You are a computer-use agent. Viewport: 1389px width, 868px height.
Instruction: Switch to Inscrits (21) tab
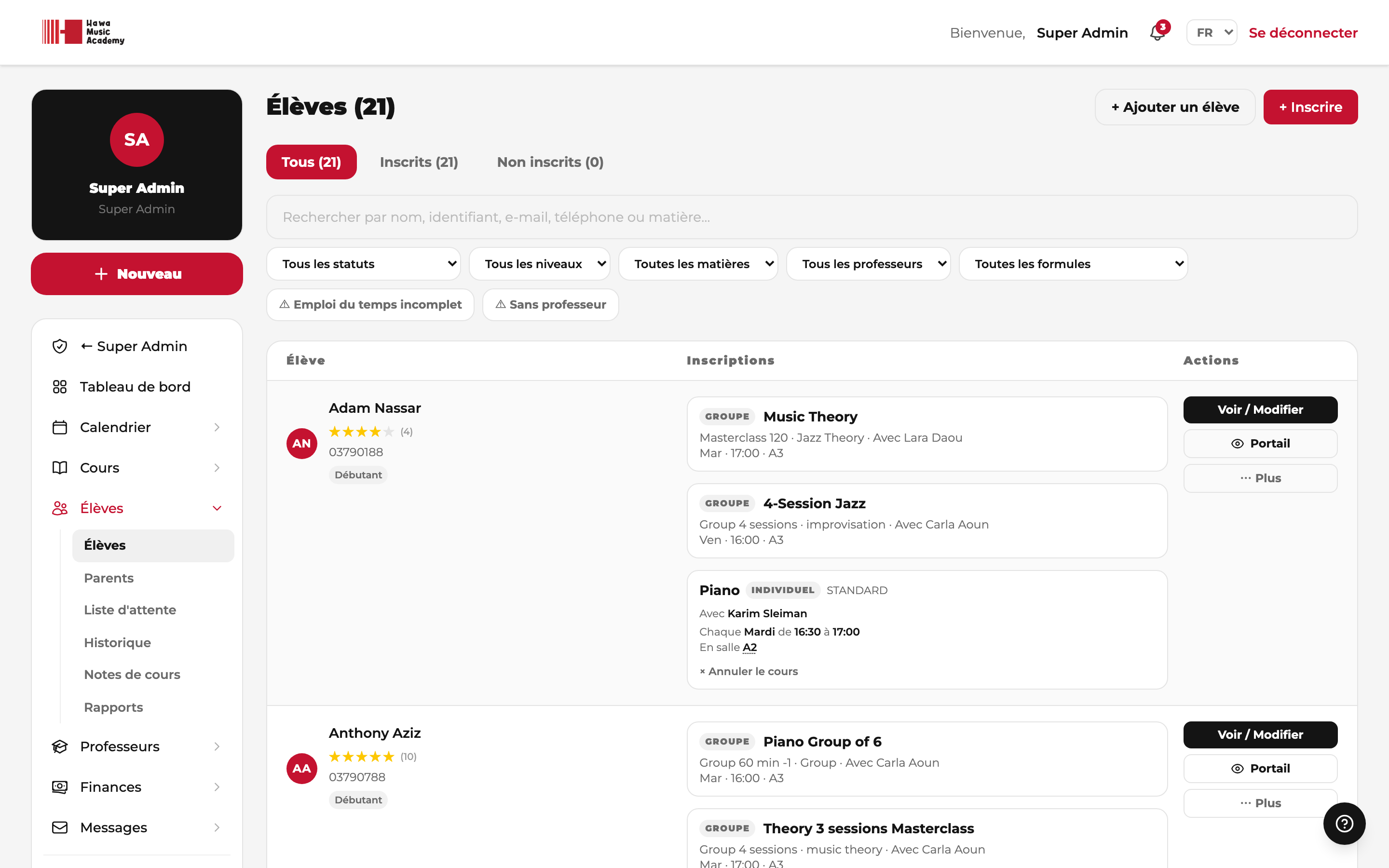[419, 162]
